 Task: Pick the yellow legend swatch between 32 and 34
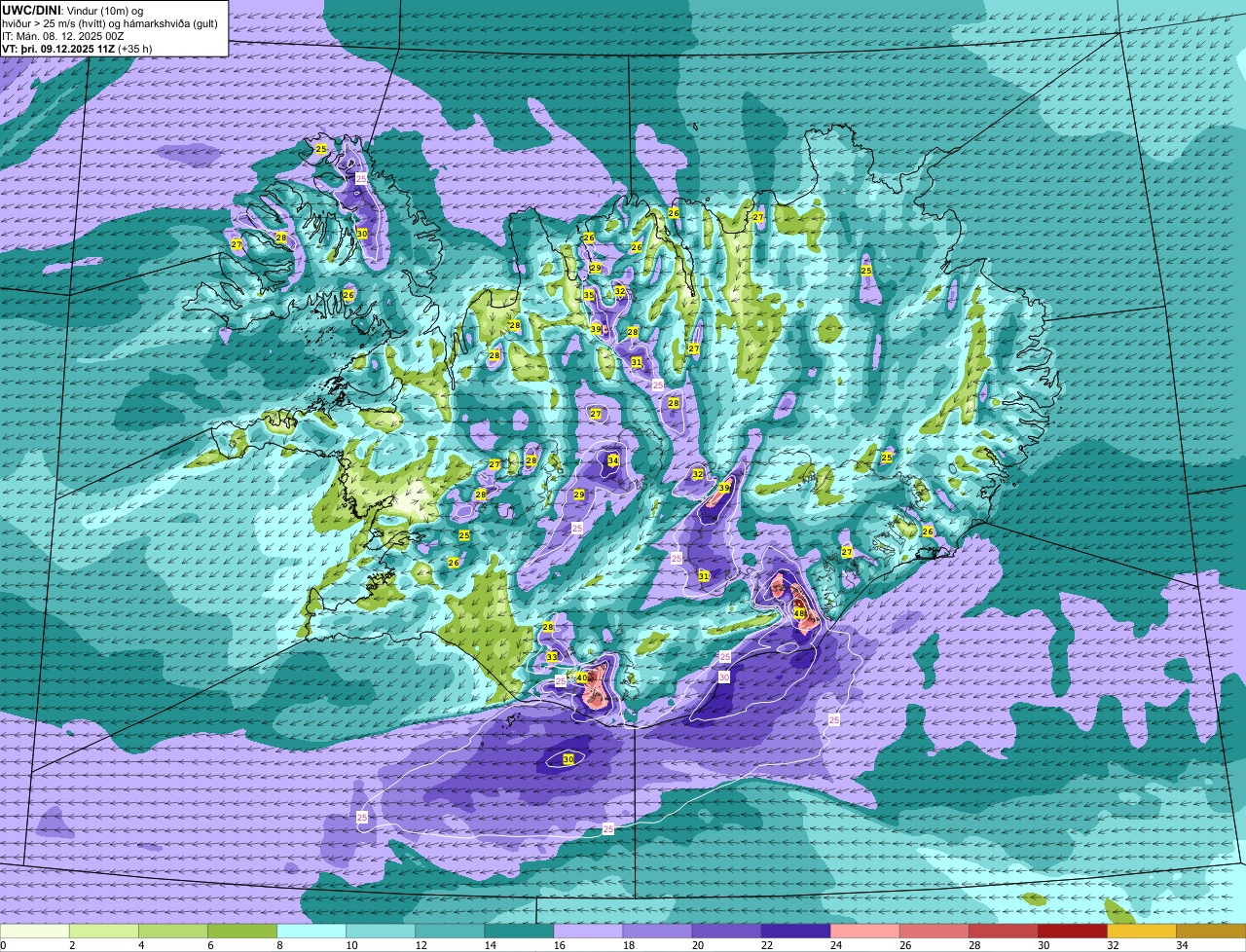pos(1141,932)
